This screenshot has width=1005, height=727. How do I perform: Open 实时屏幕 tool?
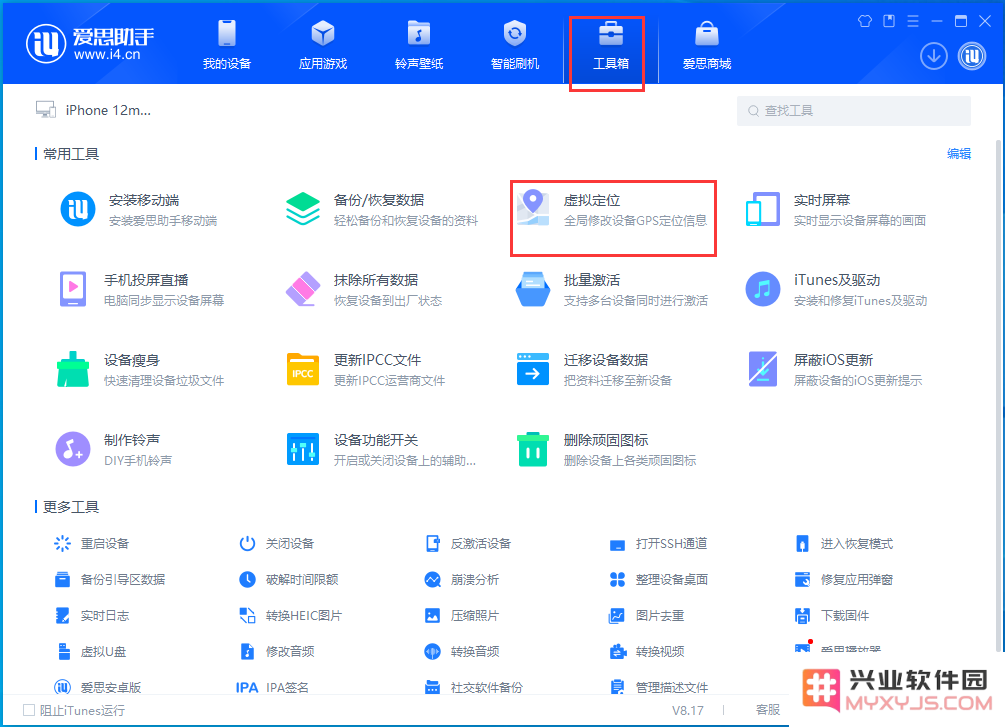[x=836, y=210]
